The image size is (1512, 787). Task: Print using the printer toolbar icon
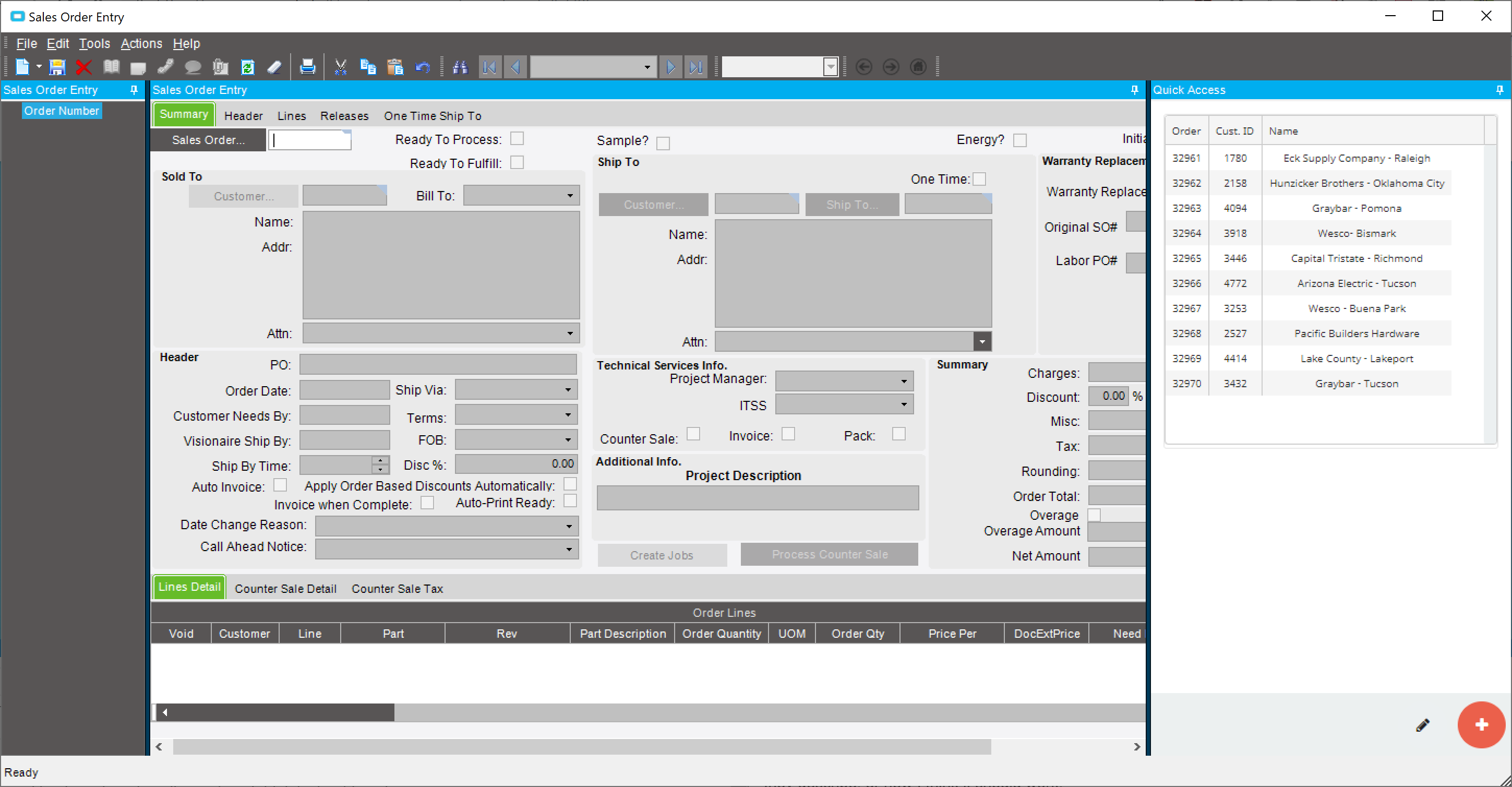tap(307, 67)
